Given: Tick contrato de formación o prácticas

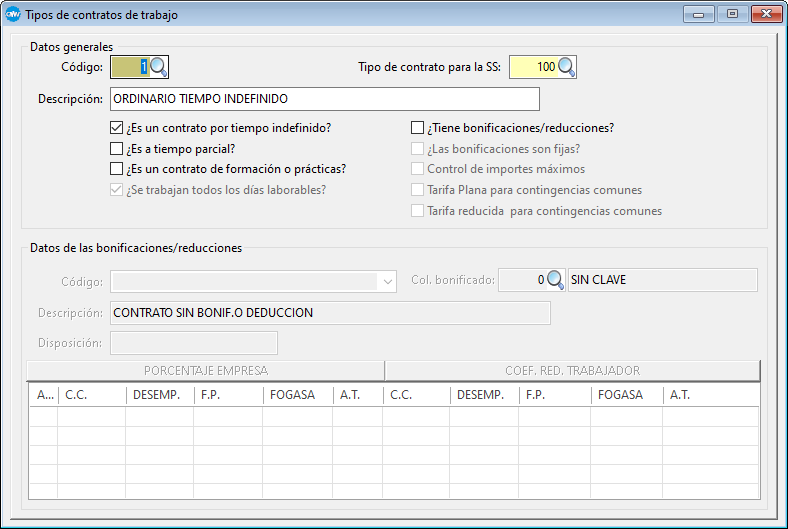Looking at the screenshot, I should tap(117, 169).
